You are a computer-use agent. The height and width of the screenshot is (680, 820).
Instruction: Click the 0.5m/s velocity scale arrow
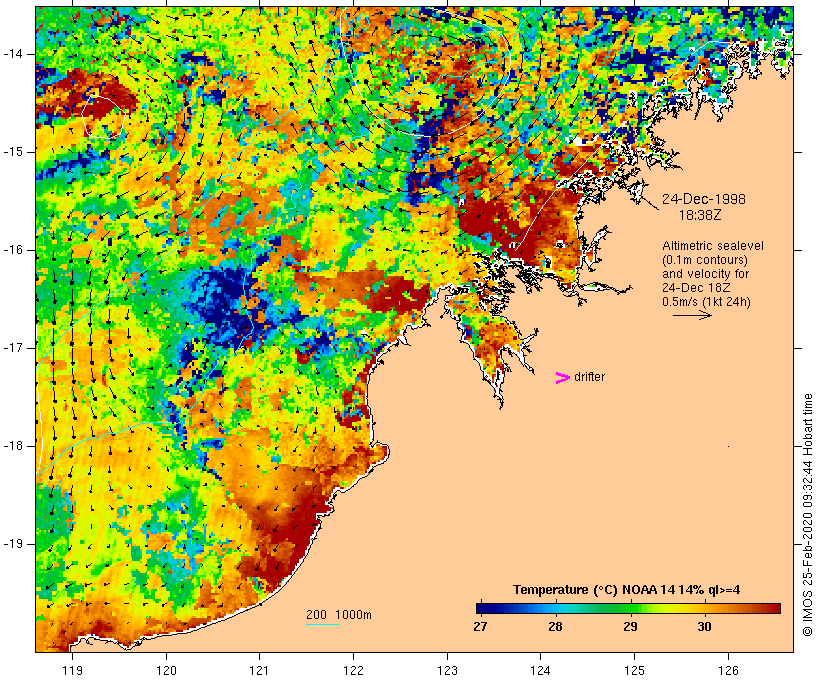(x=692, y=315)
